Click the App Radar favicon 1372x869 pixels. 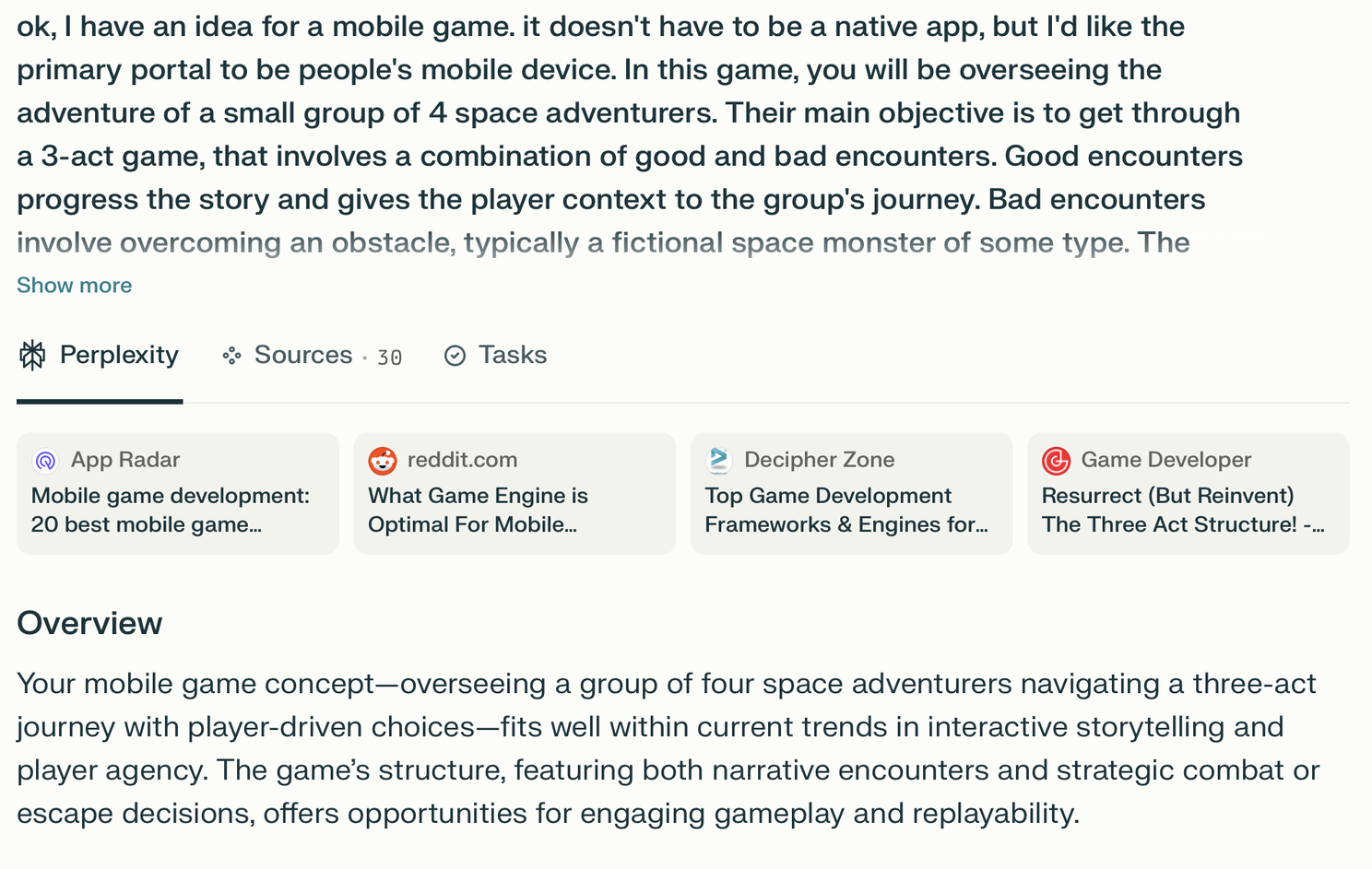point(45,460)
